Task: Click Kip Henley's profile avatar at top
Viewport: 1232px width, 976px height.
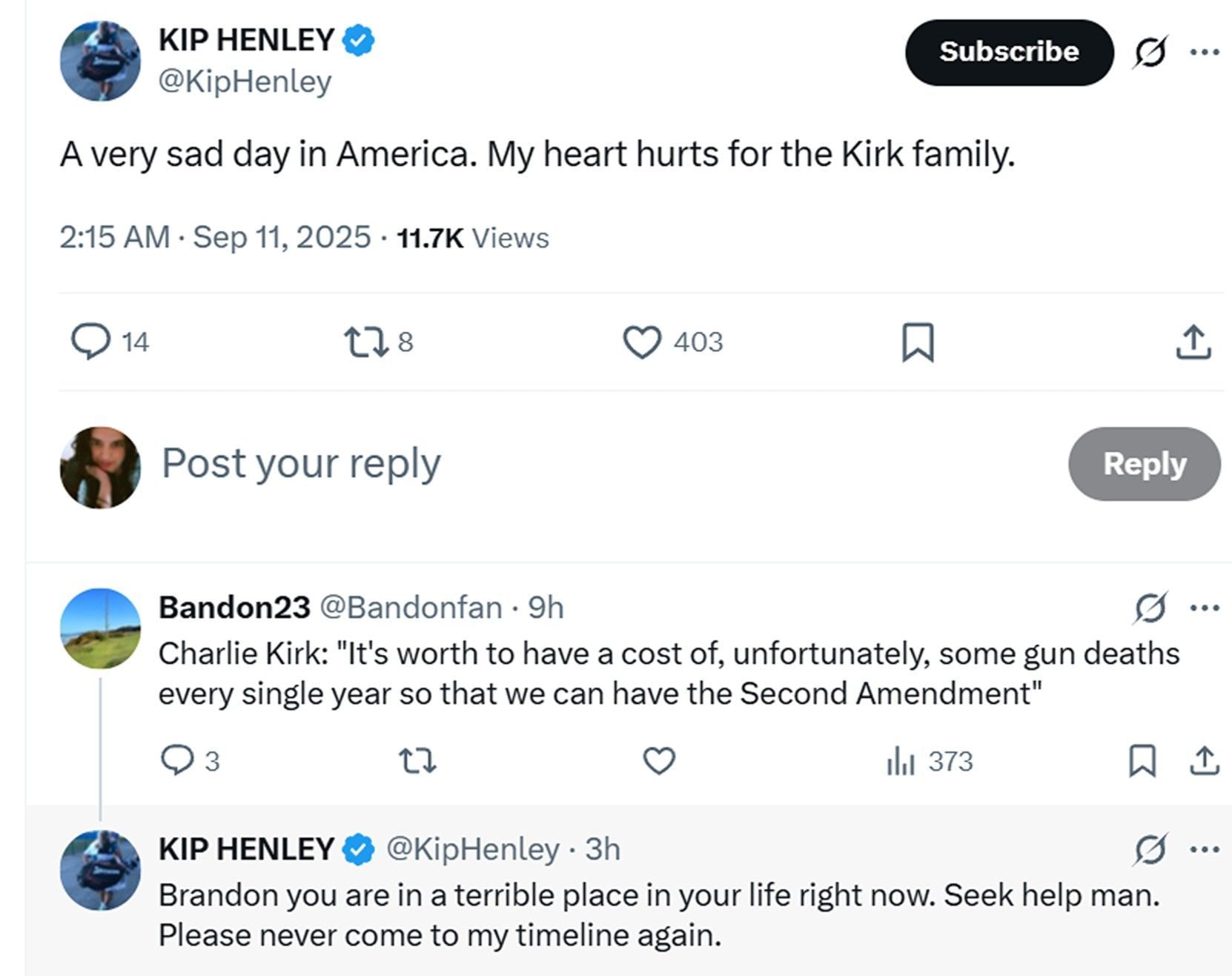Action: [100, 61]
